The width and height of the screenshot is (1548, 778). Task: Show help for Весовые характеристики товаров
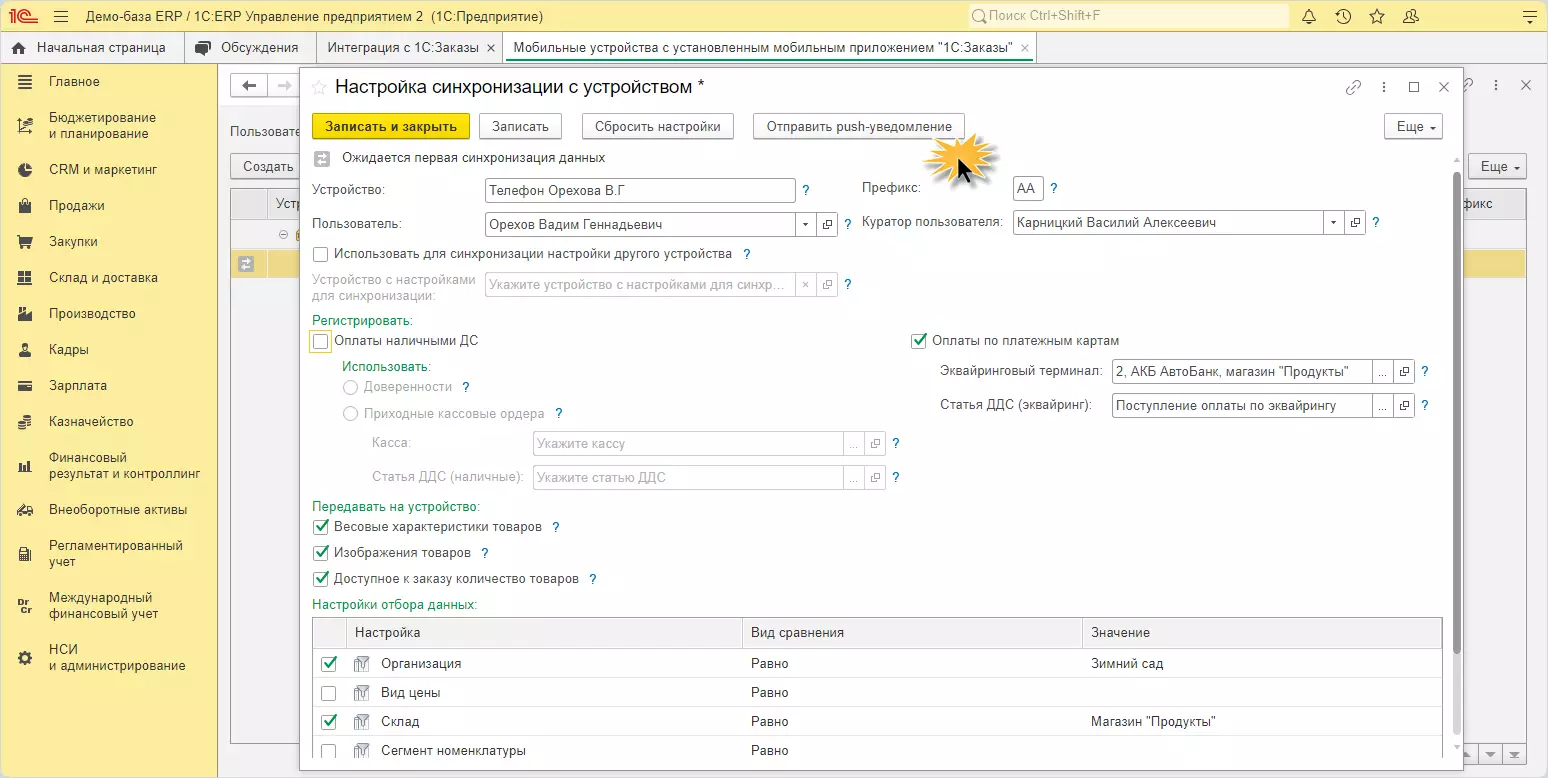tap(556, 527)
